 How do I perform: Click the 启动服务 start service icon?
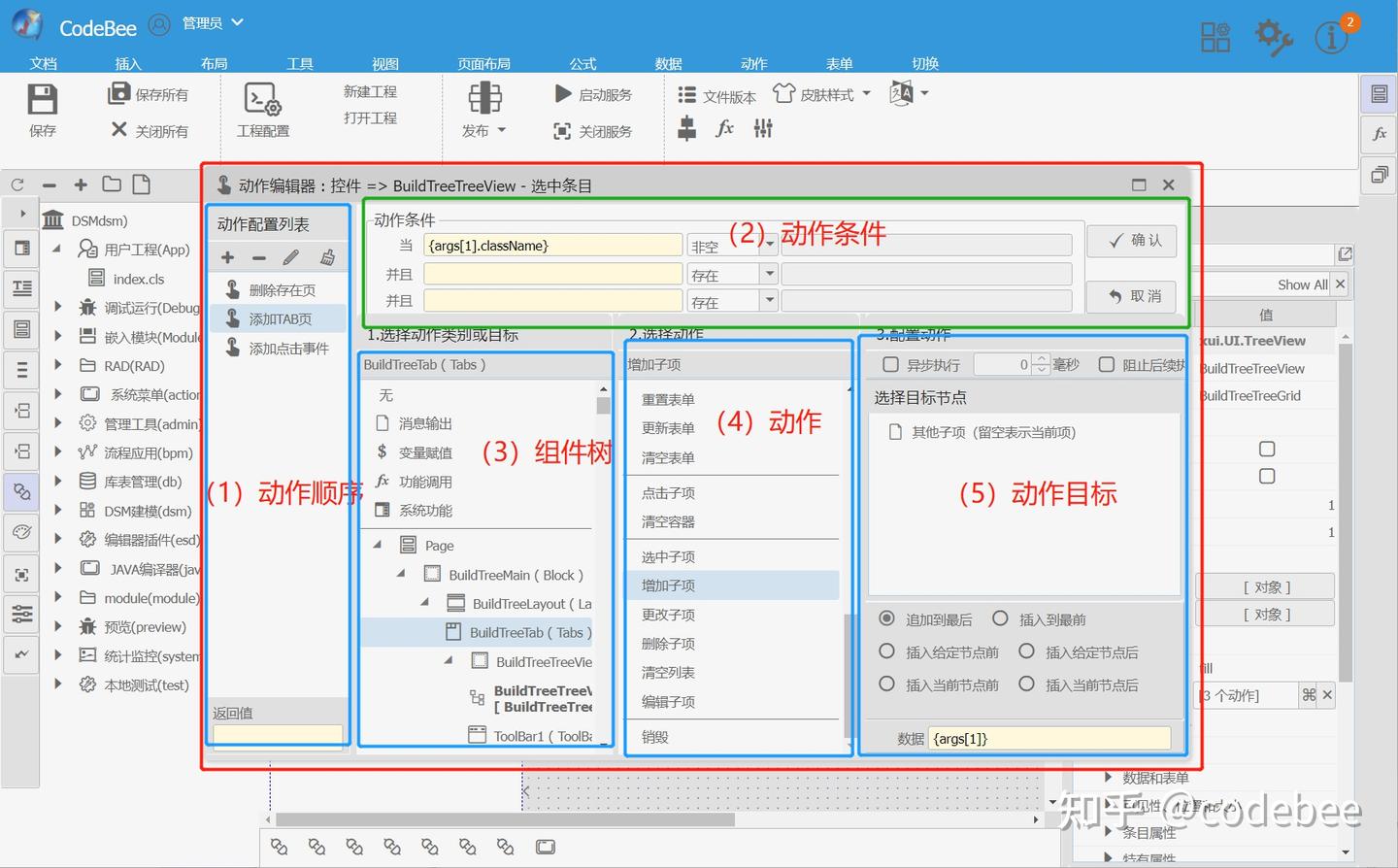tap(563, 93)
